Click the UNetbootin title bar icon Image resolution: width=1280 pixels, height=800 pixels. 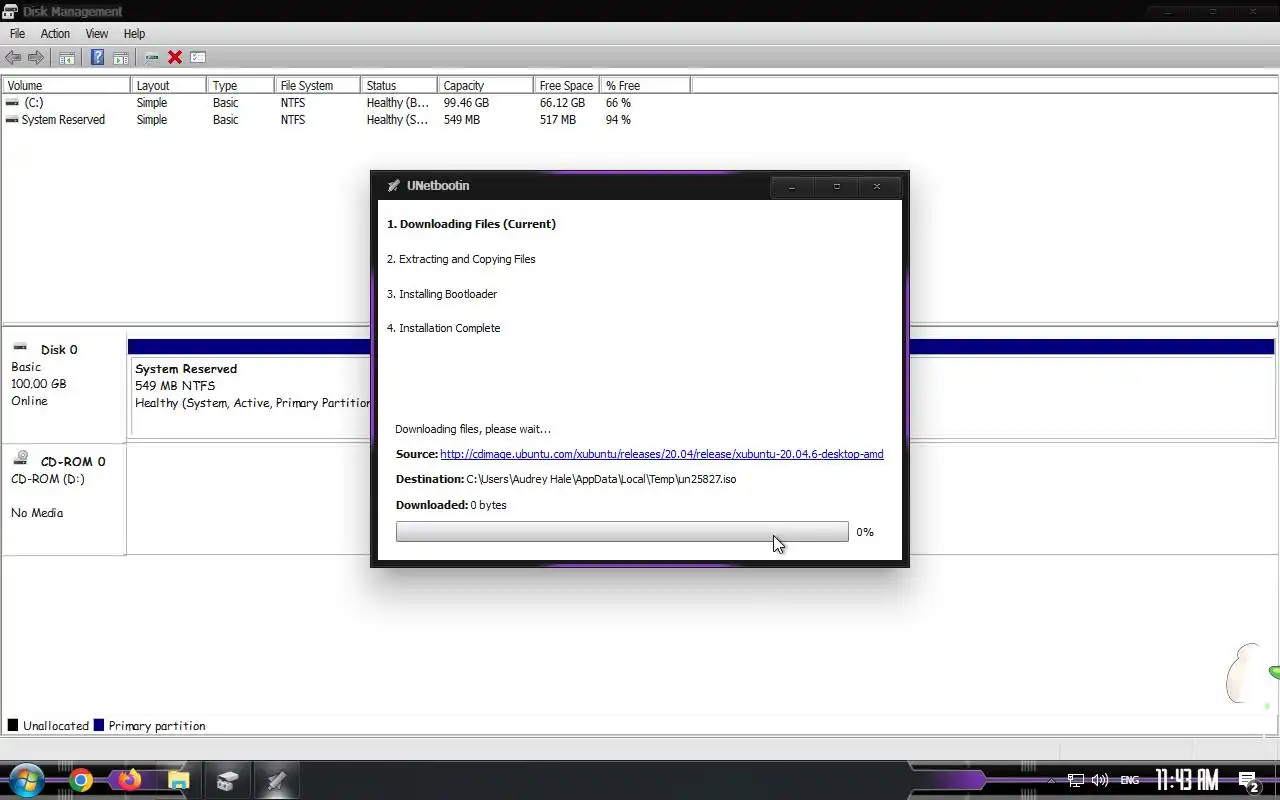tap(393, 186)
